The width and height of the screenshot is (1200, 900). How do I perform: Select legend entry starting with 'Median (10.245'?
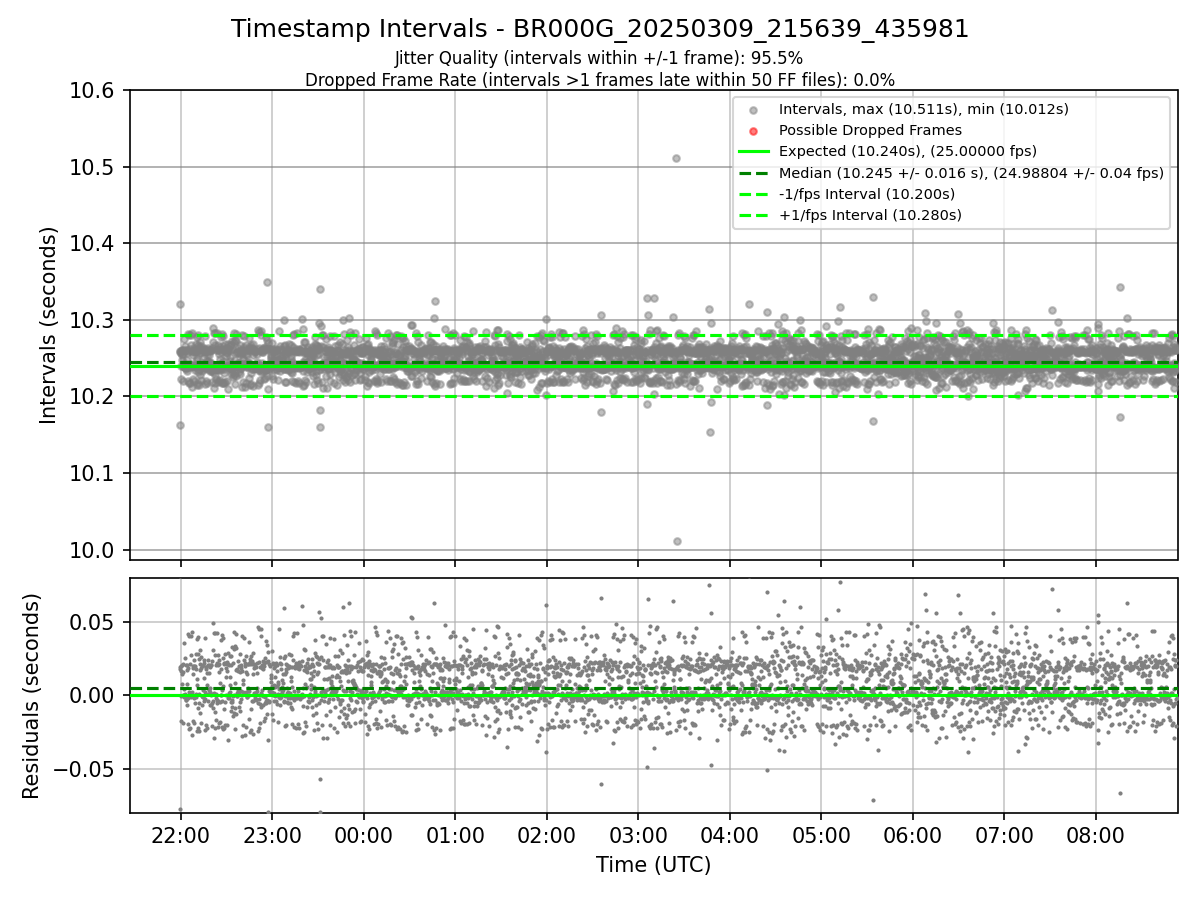pyautogui.click(x=972, y=172)
